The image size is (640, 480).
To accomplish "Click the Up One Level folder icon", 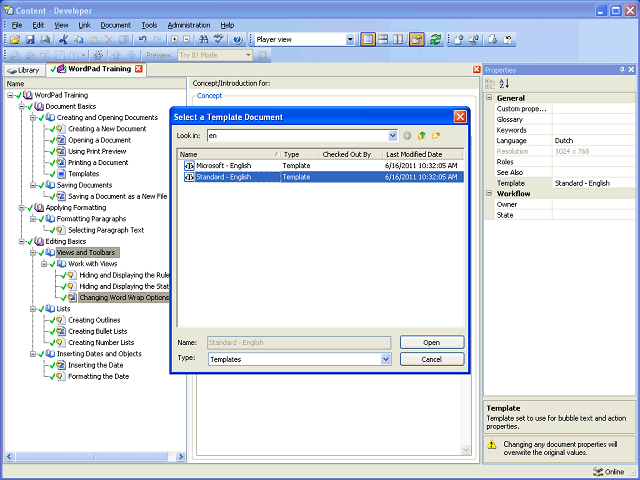I will coord(422,136).
